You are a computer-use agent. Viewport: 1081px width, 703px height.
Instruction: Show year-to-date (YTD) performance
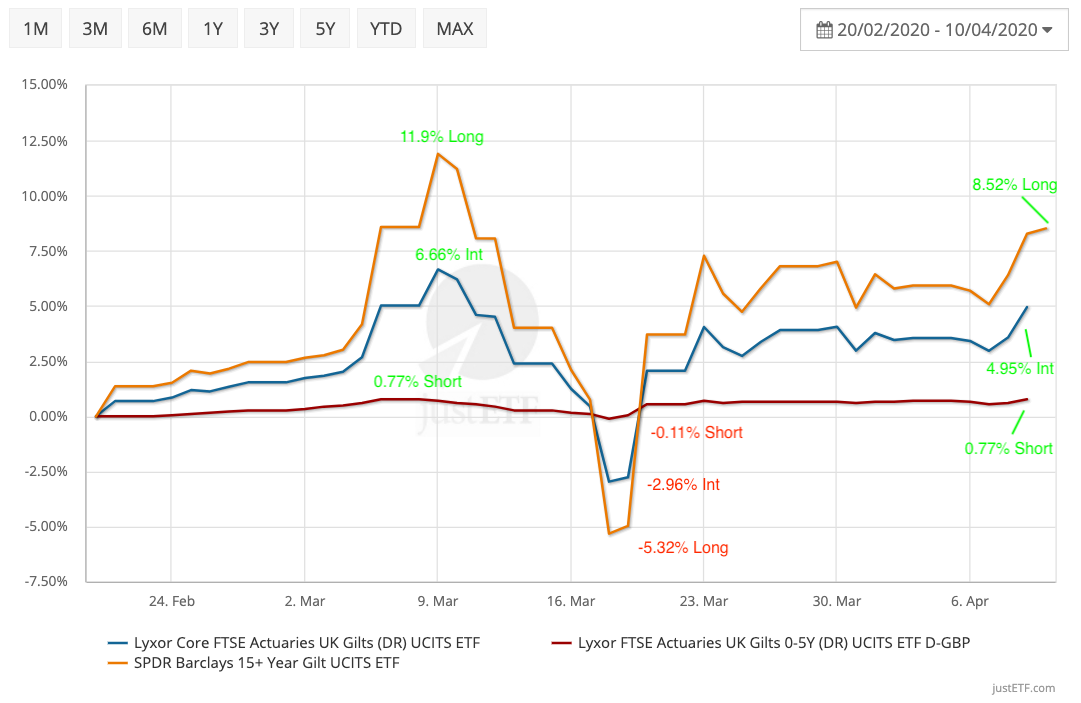click(385, 29)
